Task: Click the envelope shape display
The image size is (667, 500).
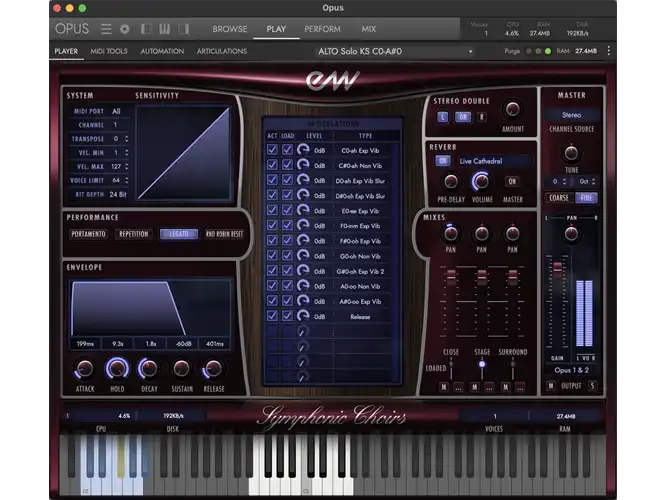Action: [x=150, y=308]
